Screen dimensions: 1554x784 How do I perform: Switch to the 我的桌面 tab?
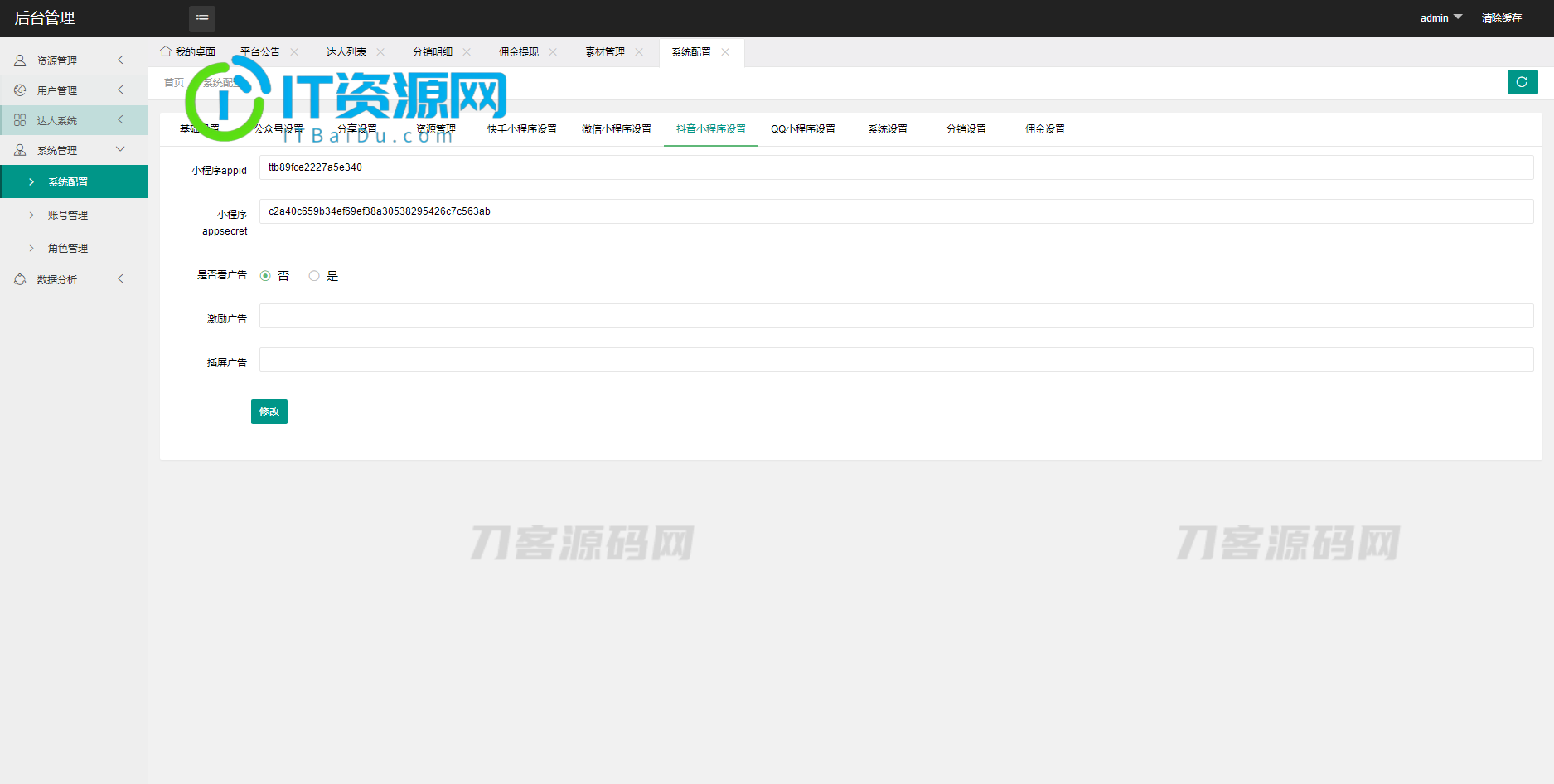tap(188, 51)
